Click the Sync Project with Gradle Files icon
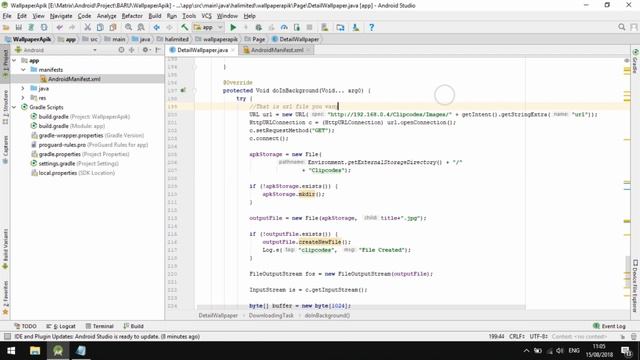This screenshot has height=360, width=640. (340, 27)
